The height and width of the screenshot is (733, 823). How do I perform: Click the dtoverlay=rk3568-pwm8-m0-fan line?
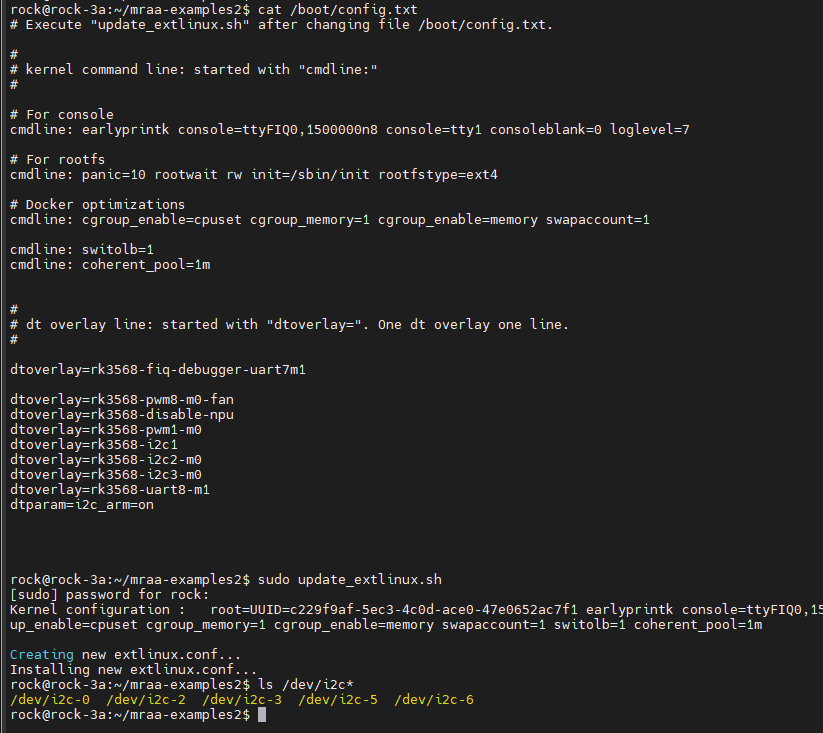tap(122, 400)
